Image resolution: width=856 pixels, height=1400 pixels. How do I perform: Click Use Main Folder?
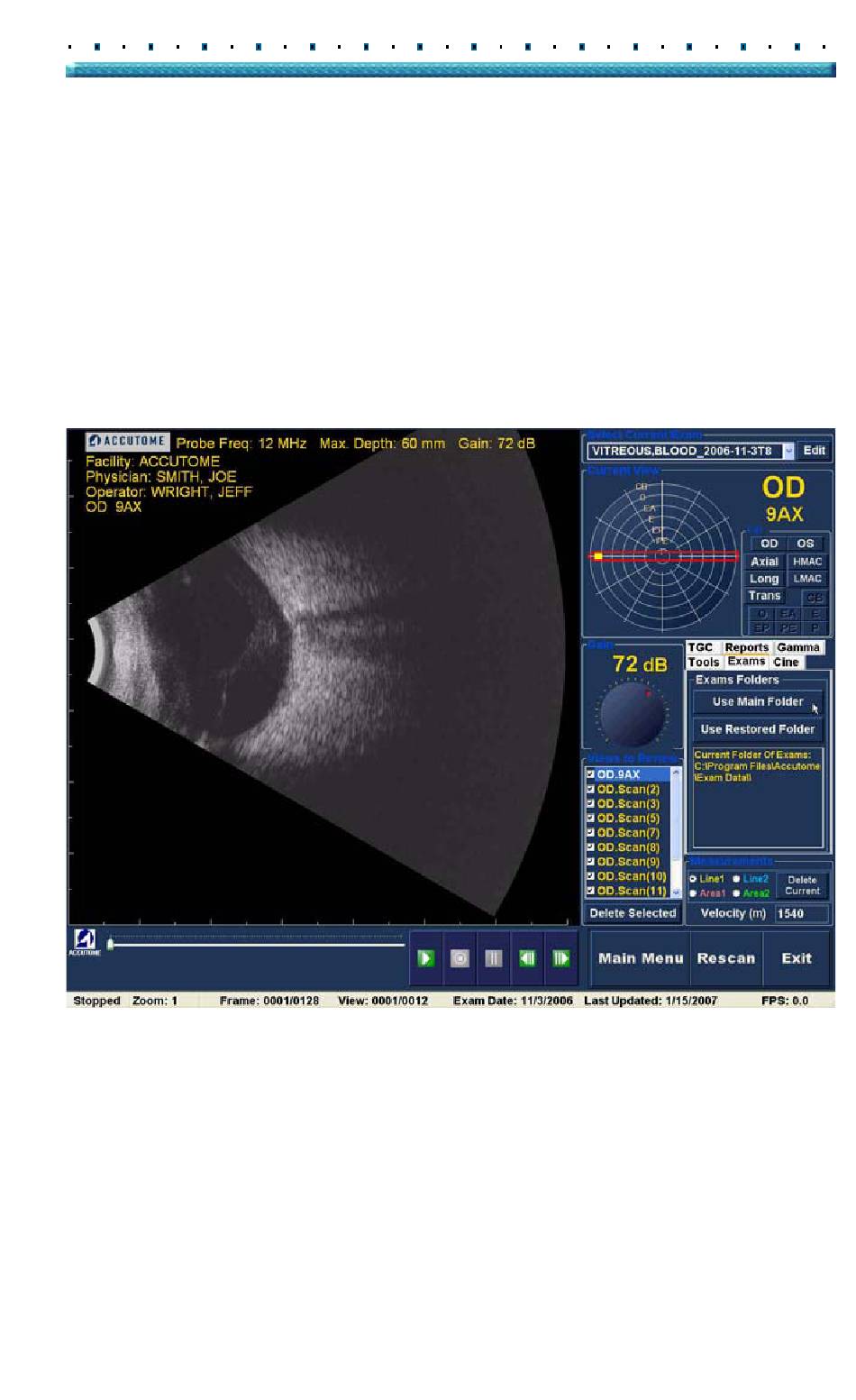758,701
